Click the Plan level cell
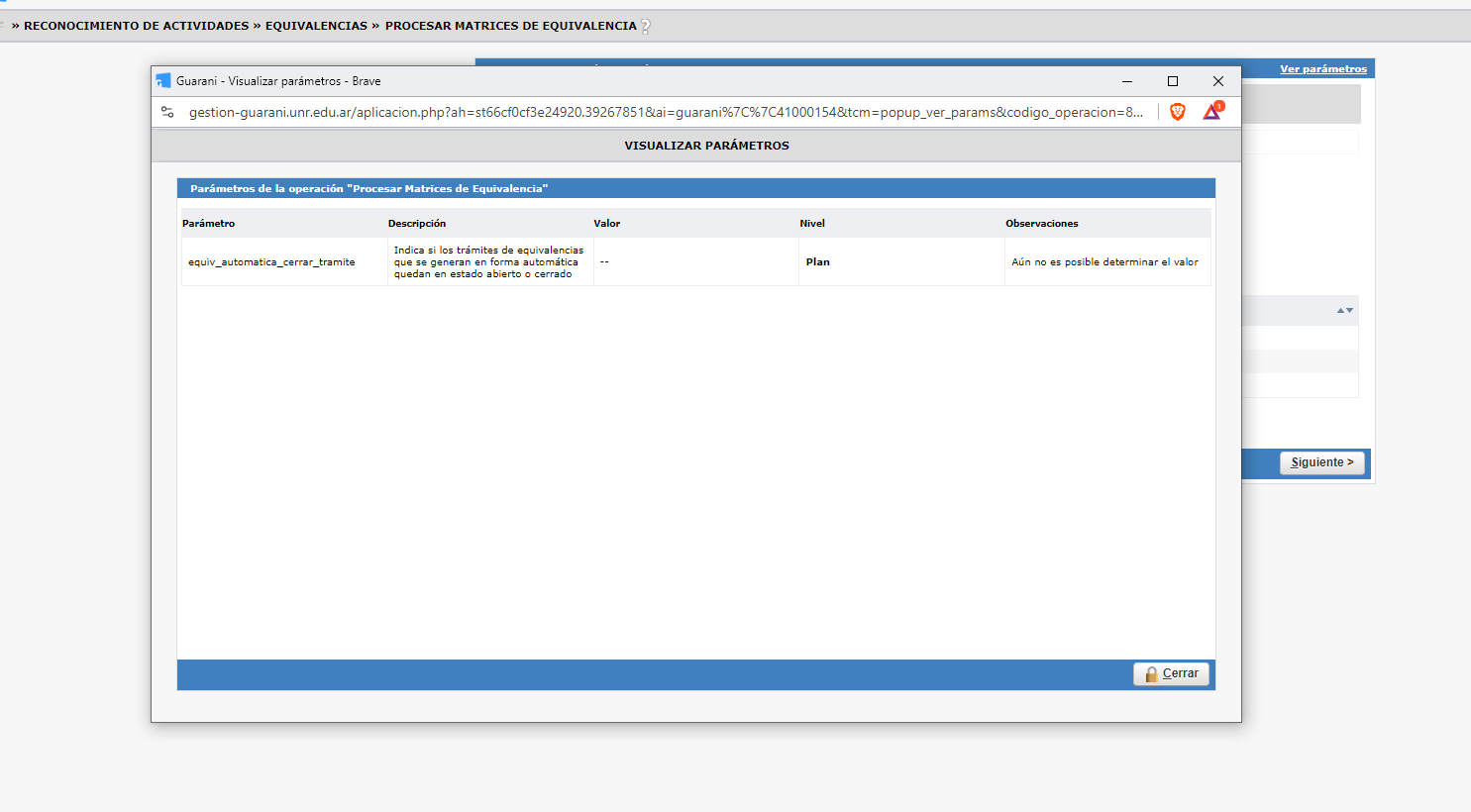The image size is (1471, 812). (x=817, y=262)
